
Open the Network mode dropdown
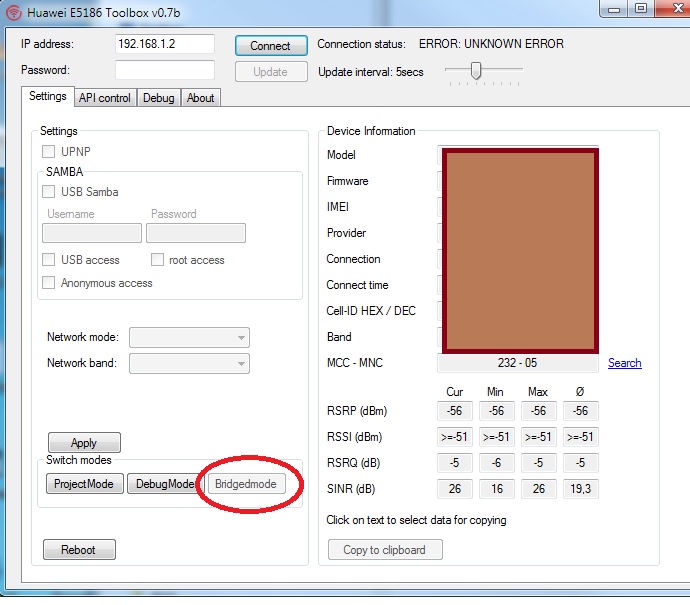189,337
